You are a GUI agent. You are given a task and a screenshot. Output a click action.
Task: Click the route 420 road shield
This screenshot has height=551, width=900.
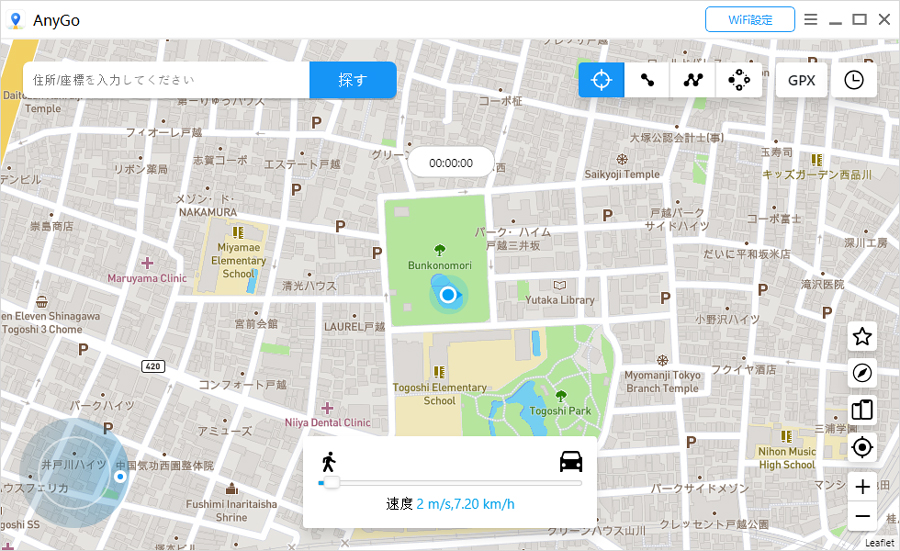click(x=153, y=366)
